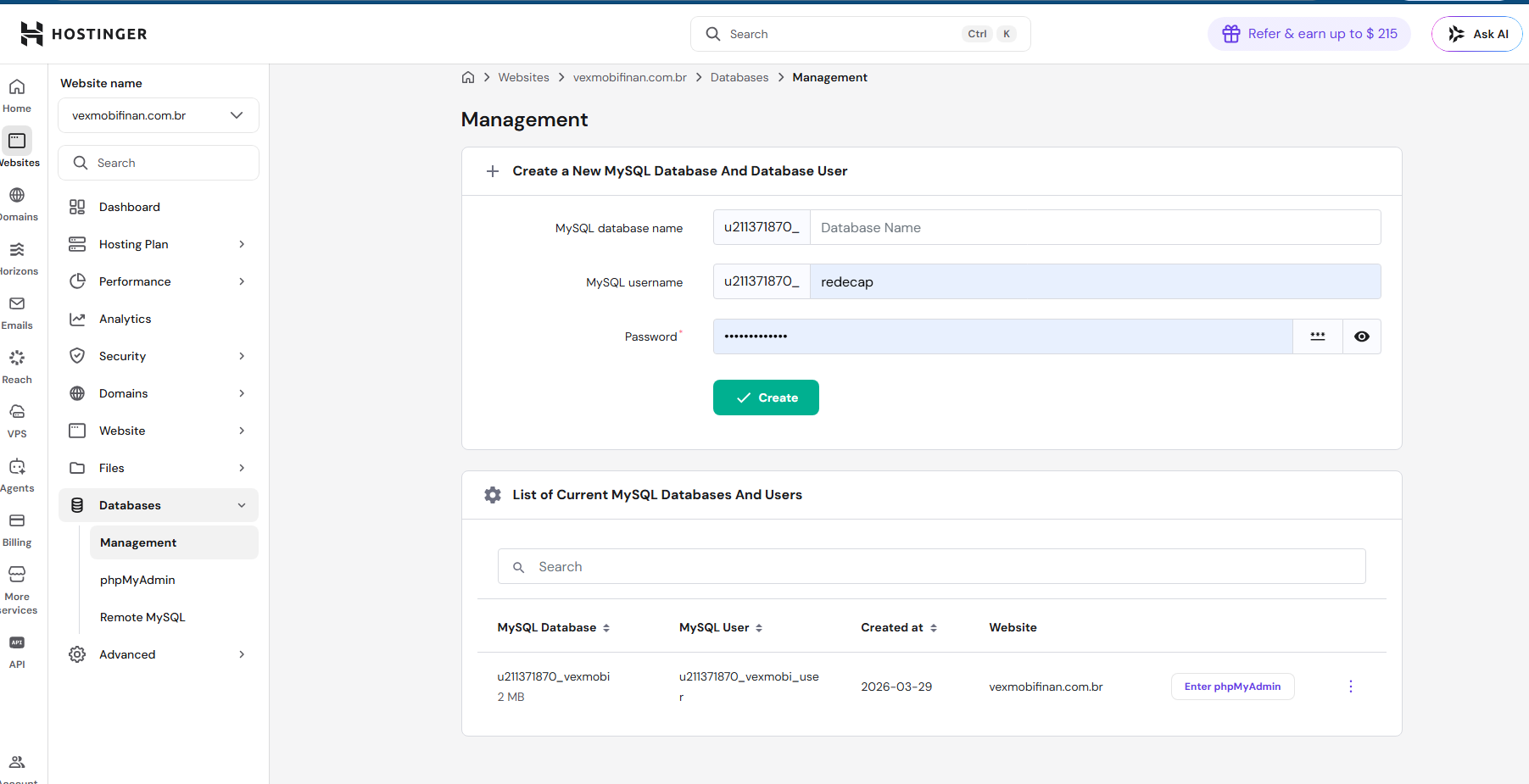Click the 2026-03-29 created date

coord(896,687)
